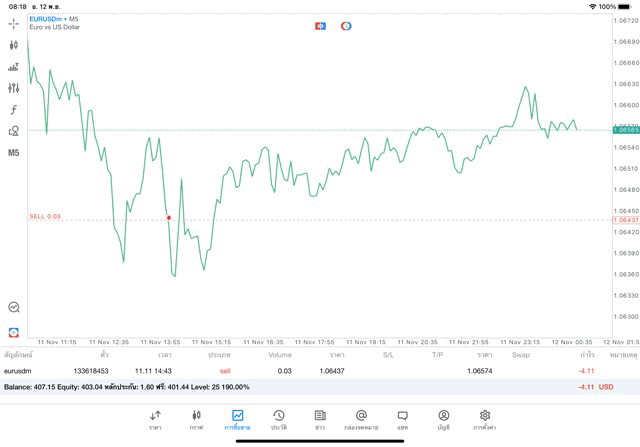Open the Account profile tab
The height and width of the screenshot is (447, 640).
tap(443, 419)
